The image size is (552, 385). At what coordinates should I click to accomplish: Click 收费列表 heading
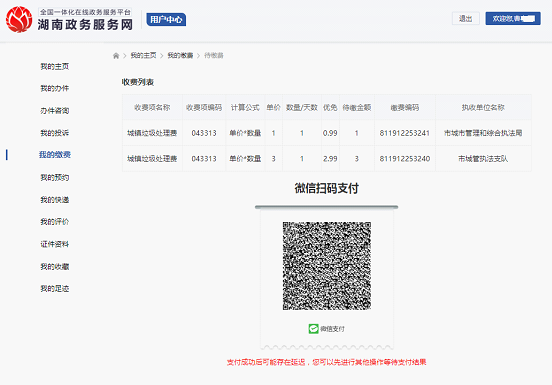[x=138, y=82]
